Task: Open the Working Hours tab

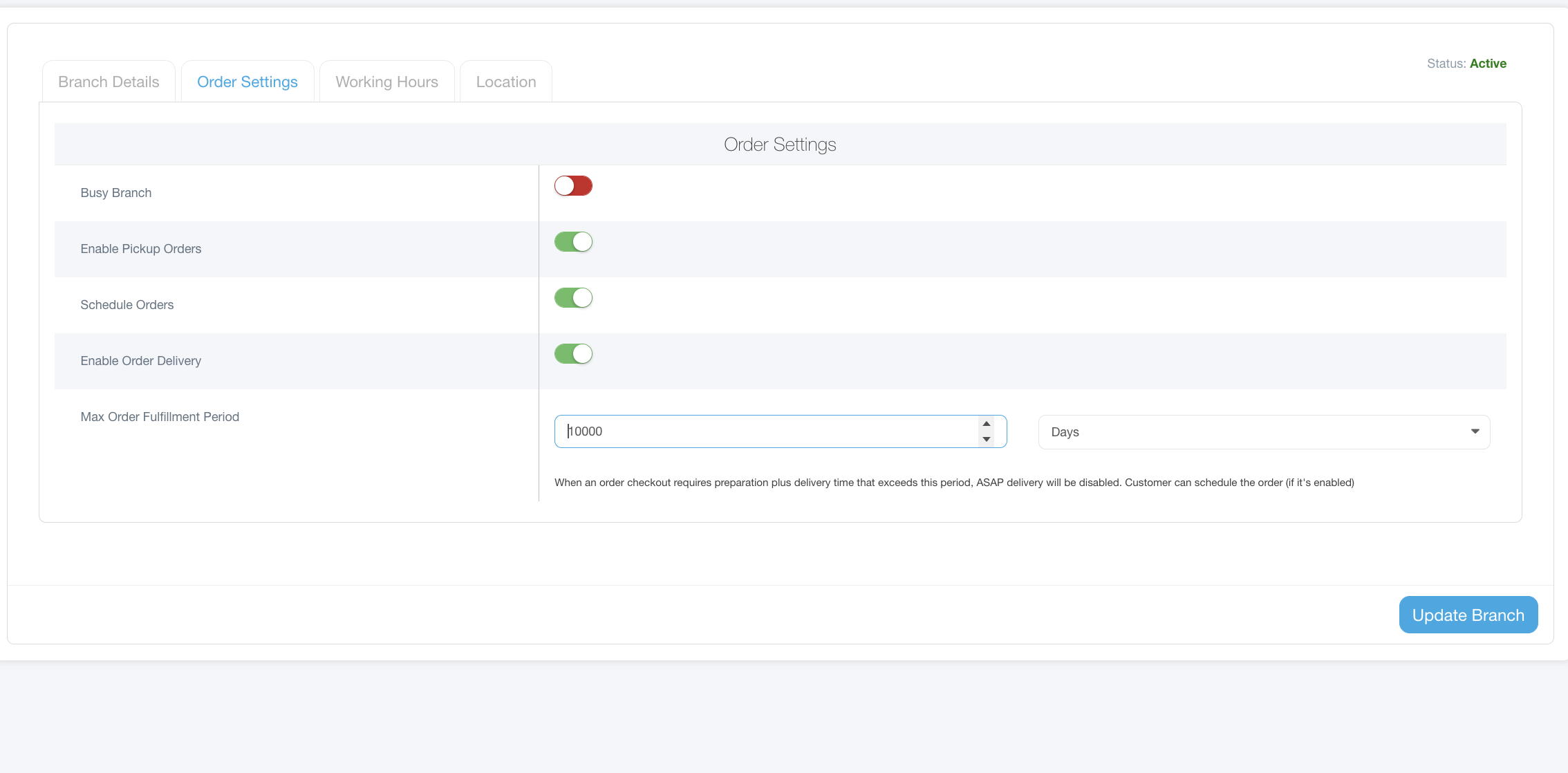Action: tap(386, 82)
